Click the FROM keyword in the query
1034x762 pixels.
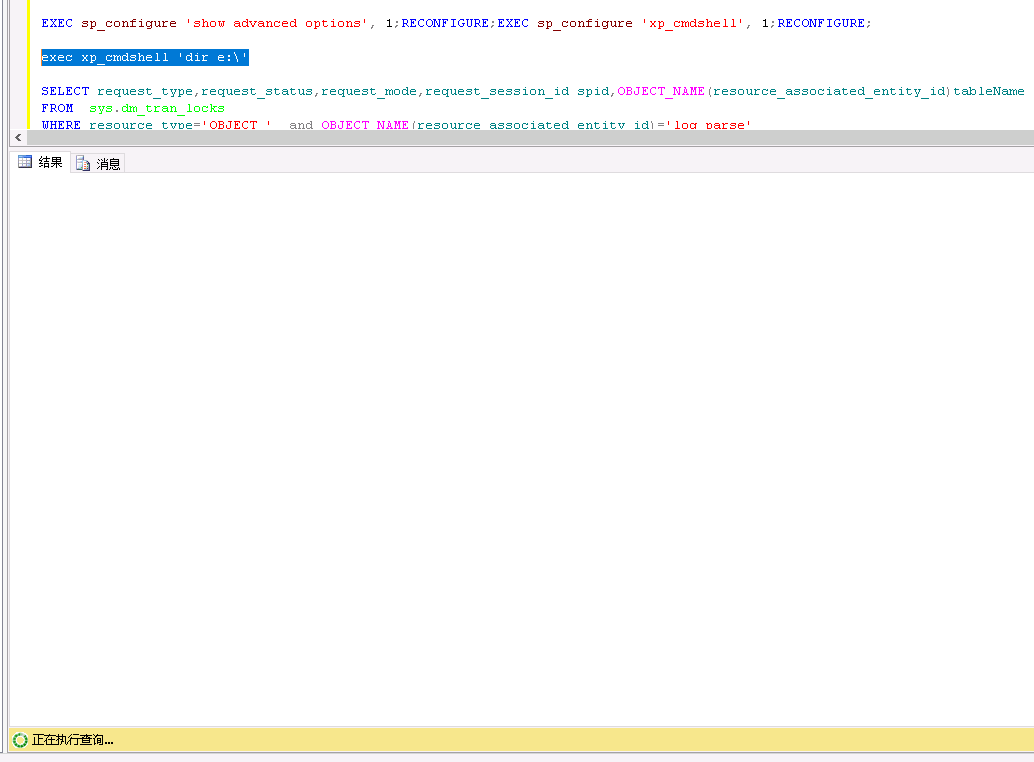pyautogui.click(x=57, y=108)
